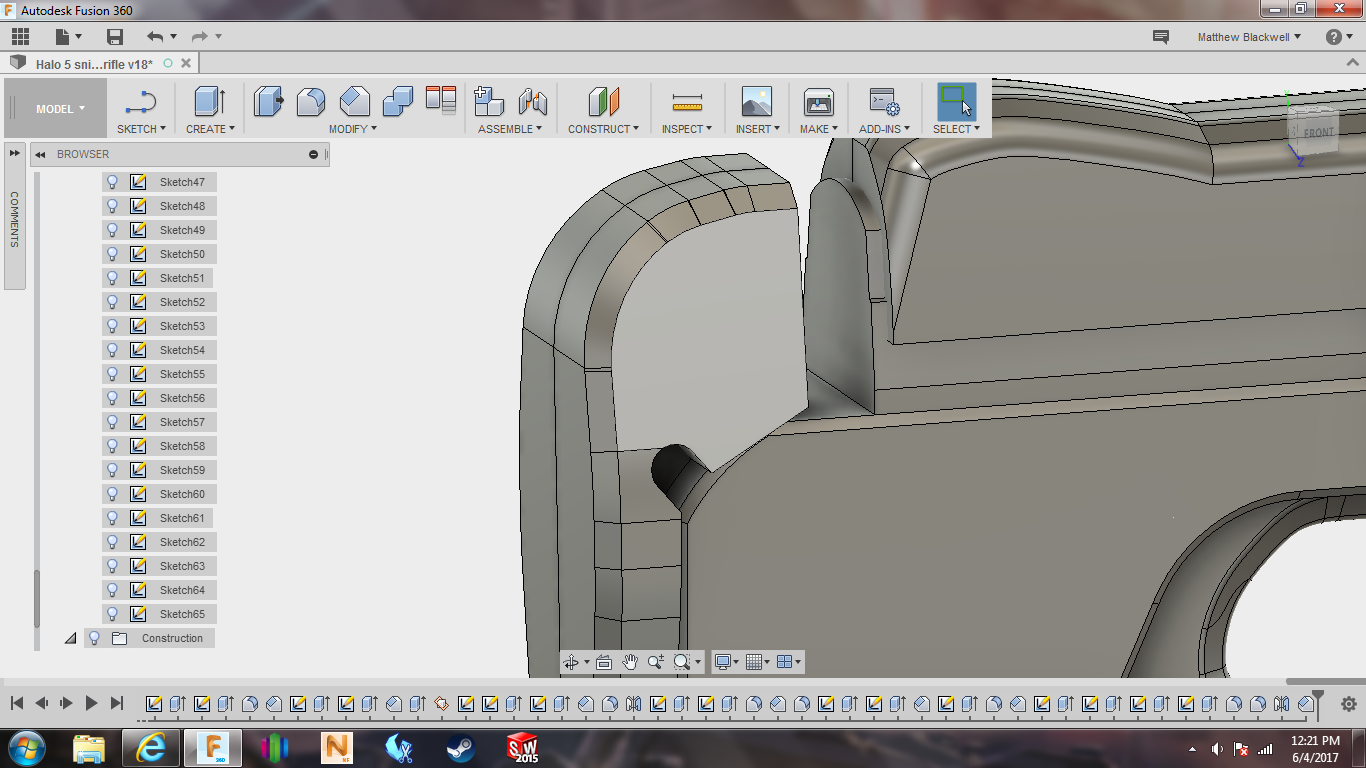Viewport: 1366px width, 768px height.
Task: Toggle visibility lightbulb for Sketch65
Action: pos(112,614)
